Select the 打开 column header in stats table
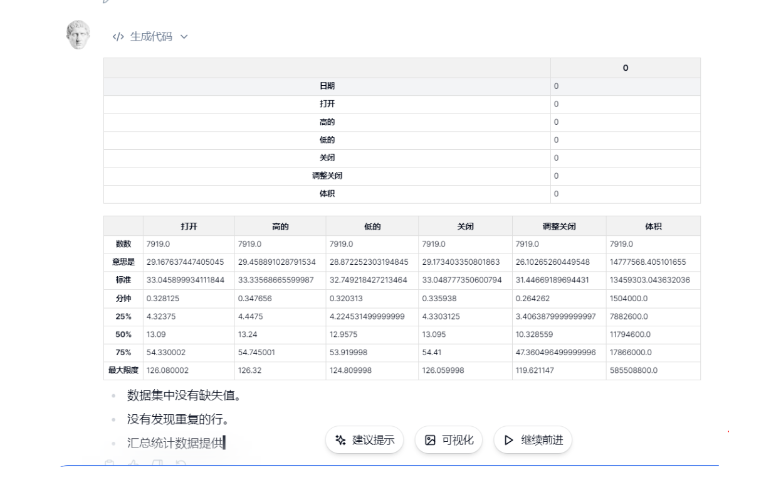The height and width of the screenshot is (488, 783). pyautogui.click(x=187, y=226)
